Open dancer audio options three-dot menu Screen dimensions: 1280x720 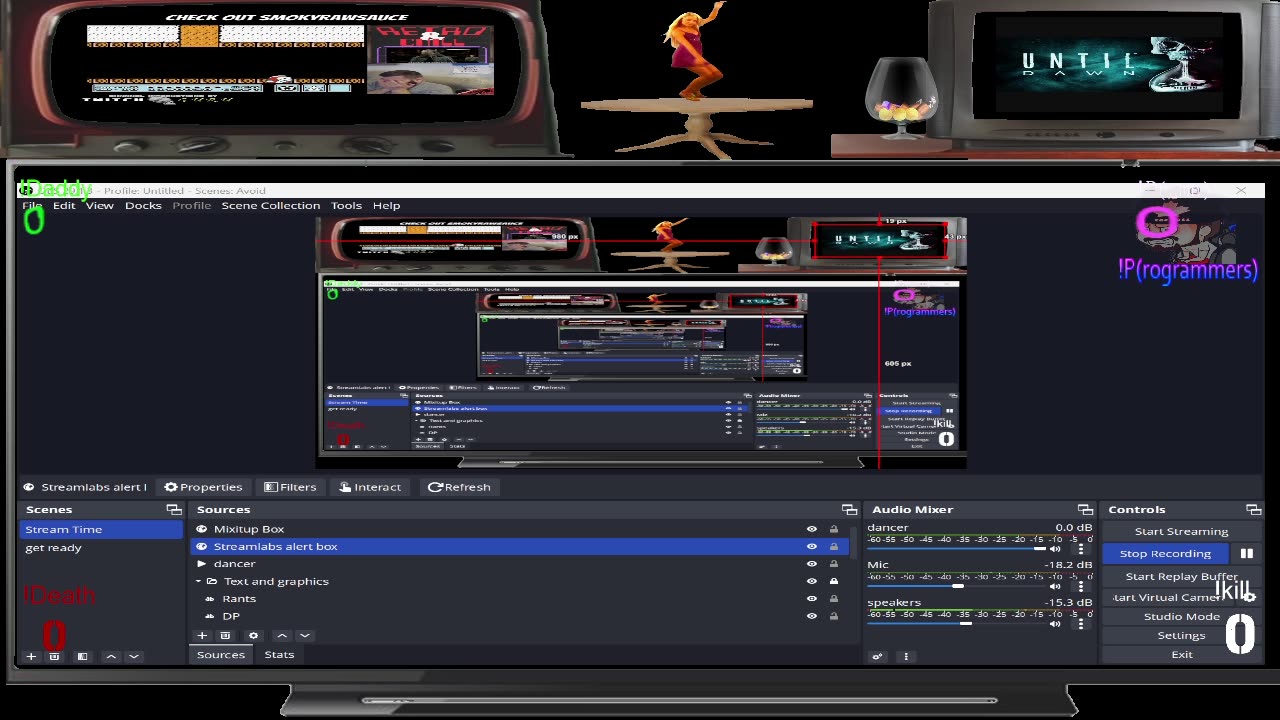click(x=1081, y=549)
